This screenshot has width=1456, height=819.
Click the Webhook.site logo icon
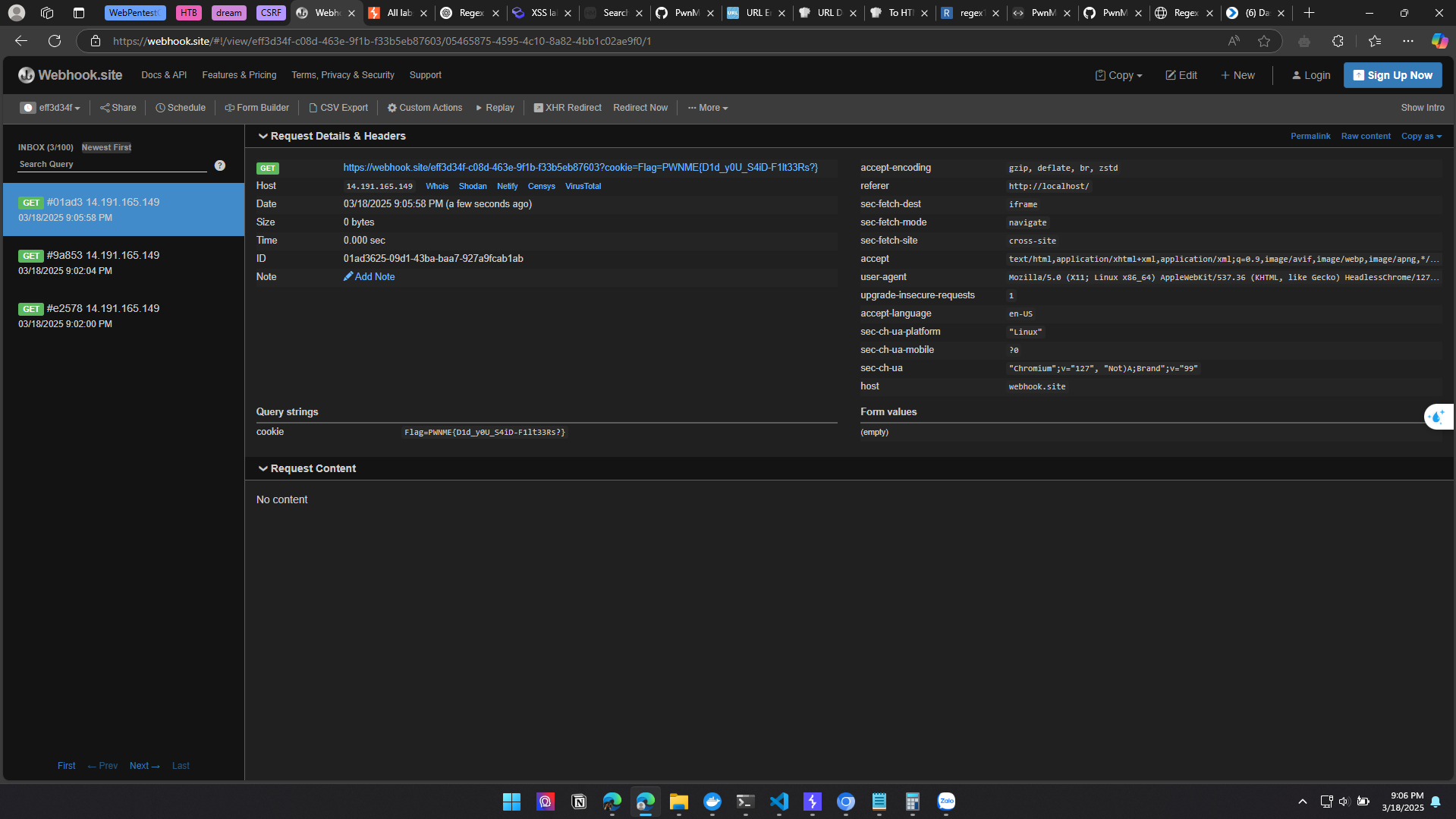point(27,75)
